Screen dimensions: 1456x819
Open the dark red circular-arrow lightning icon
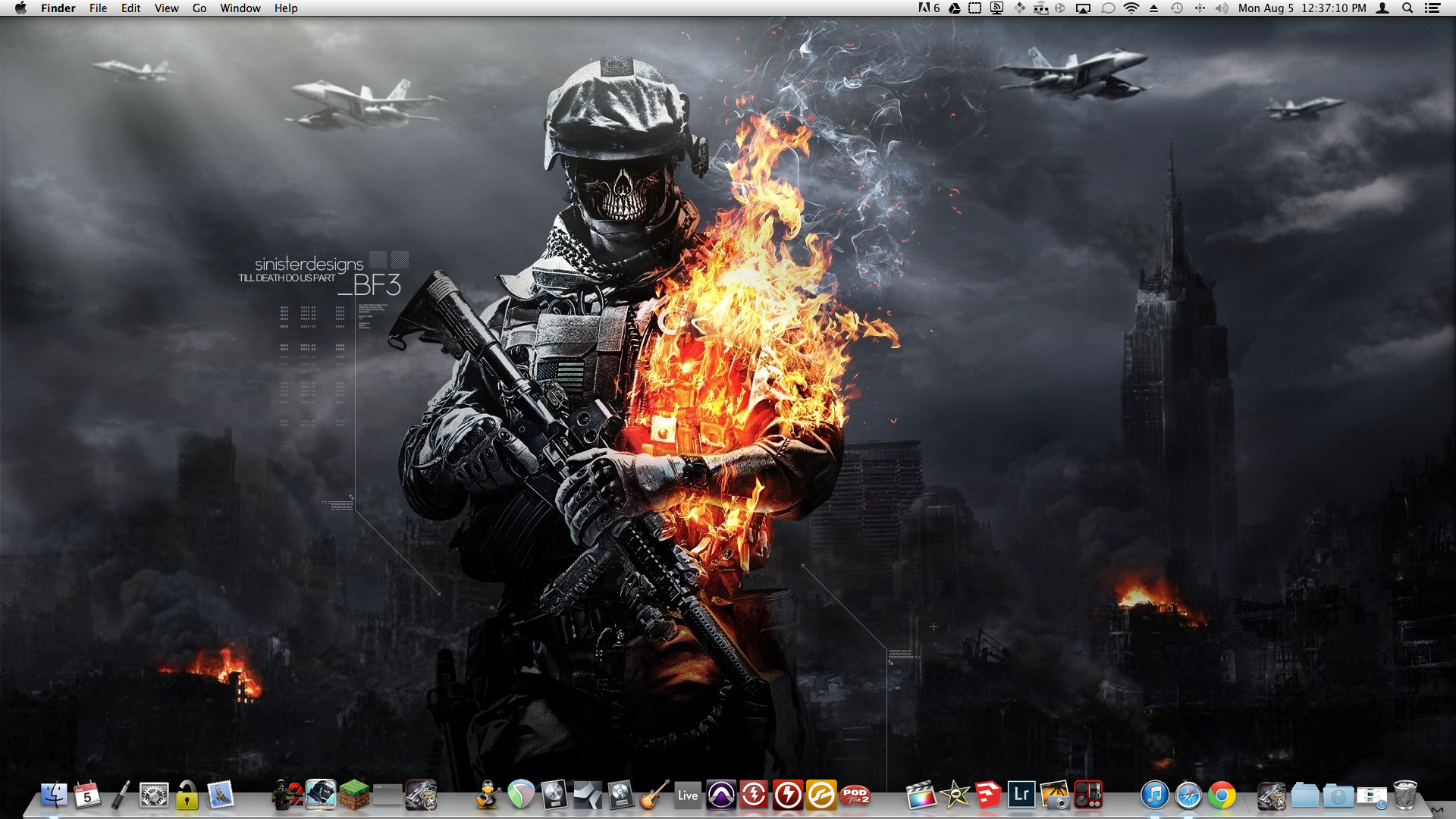(x=755, y=795)
